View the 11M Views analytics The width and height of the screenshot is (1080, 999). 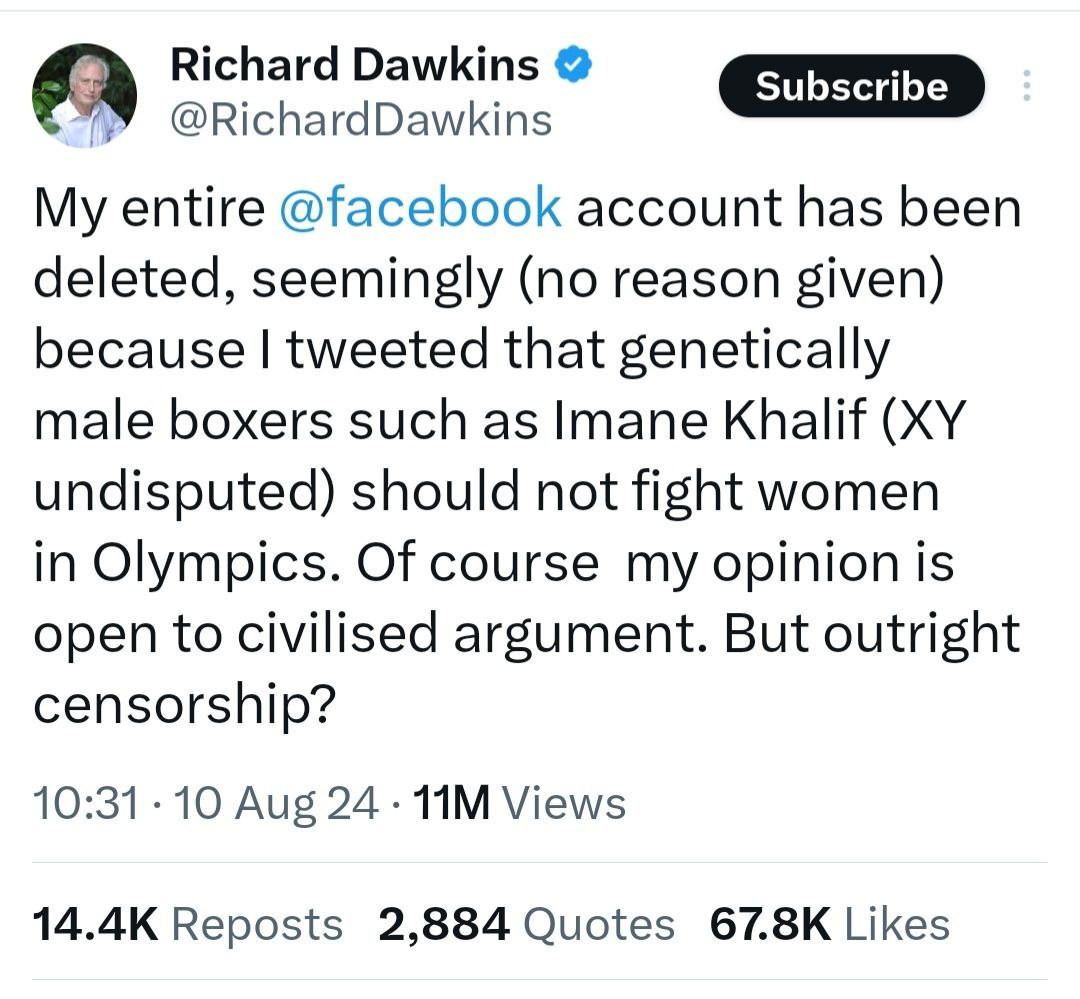pos(518,803)
